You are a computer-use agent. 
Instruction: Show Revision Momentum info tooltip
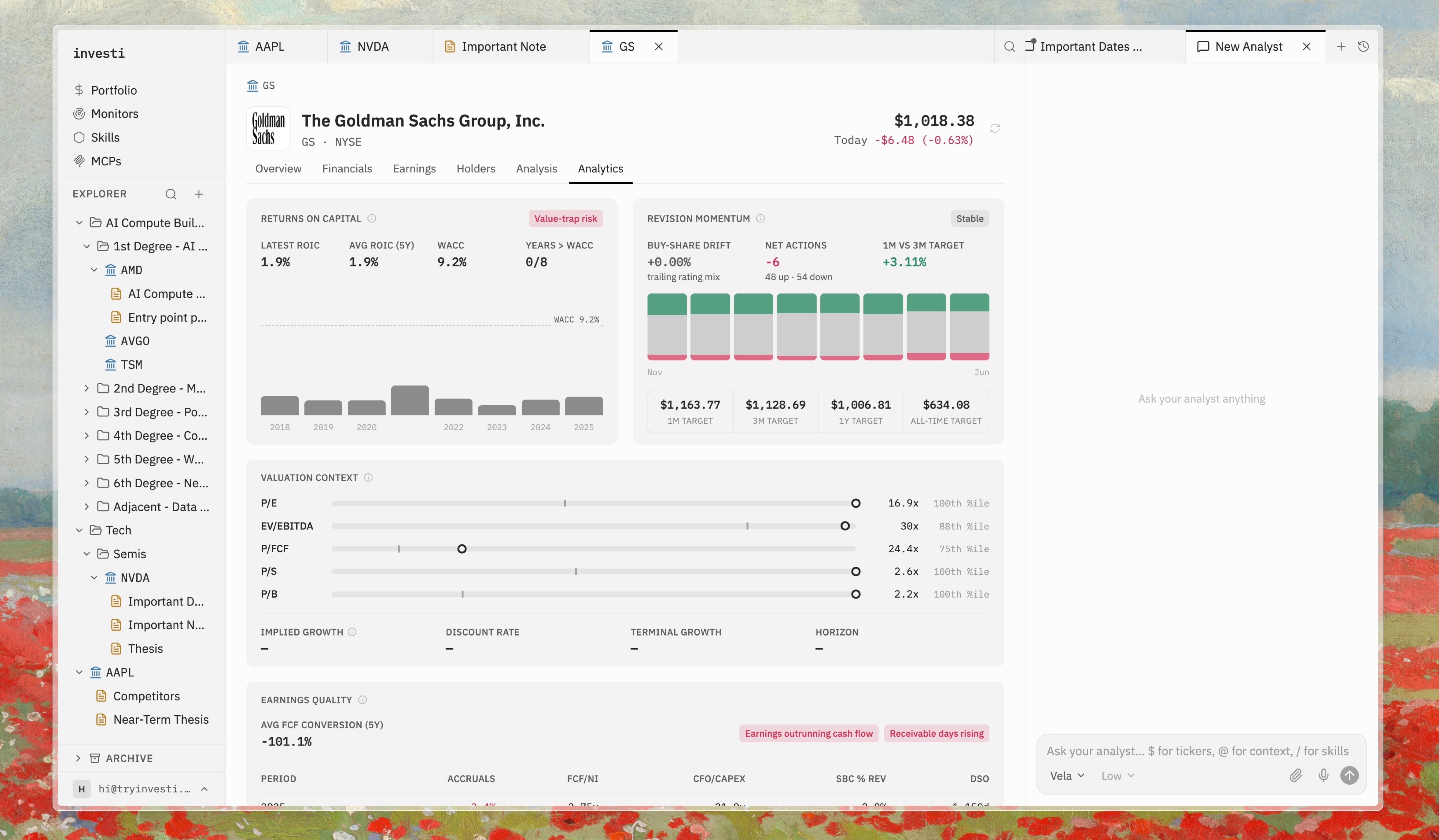pyautogui.click(x=761, y=219)
